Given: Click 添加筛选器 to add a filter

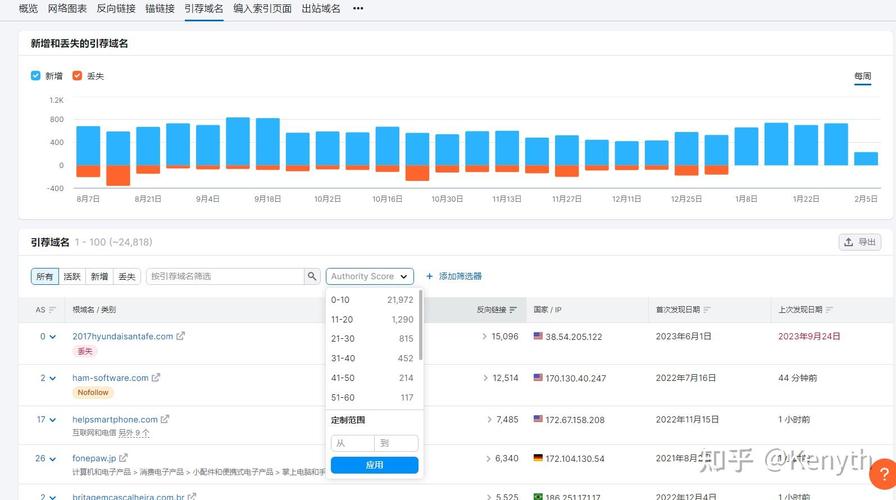Looking at the screenshot, I should tap(460, 276).
